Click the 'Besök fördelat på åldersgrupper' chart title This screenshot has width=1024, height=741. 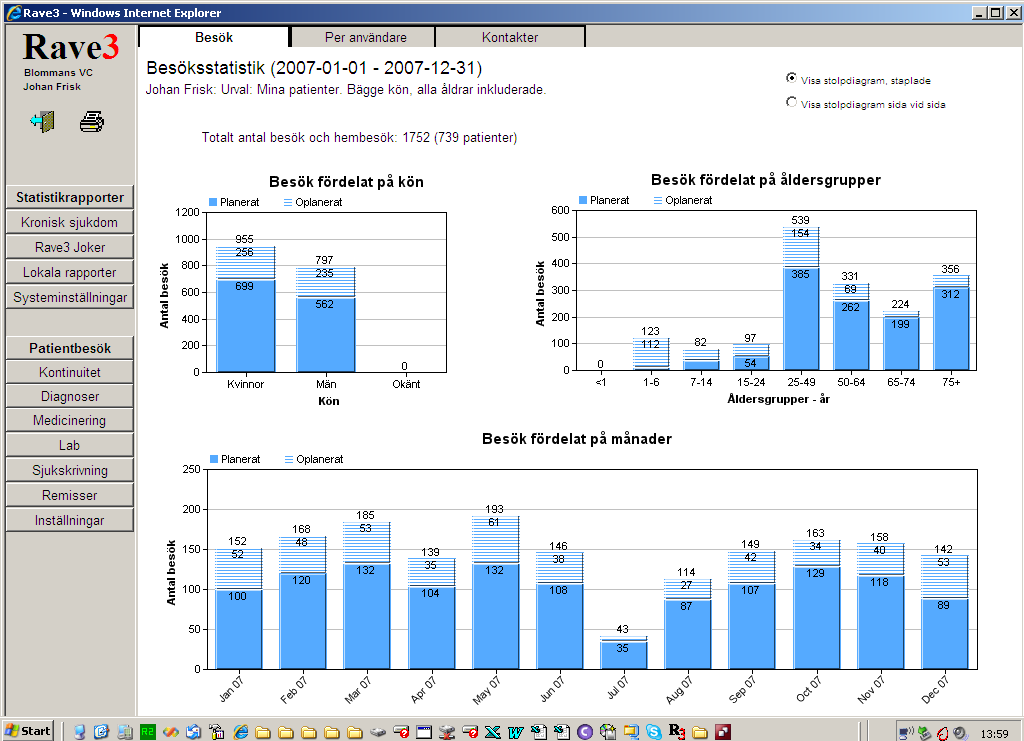click(765, 180)
